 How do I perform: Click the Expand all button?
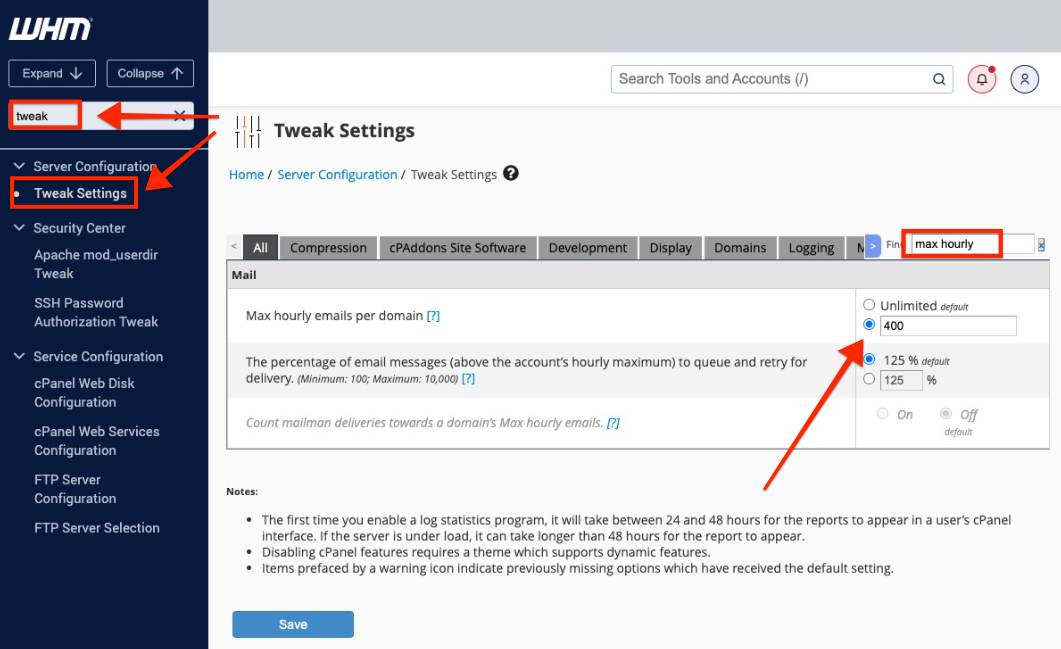(x=52, y=73)
